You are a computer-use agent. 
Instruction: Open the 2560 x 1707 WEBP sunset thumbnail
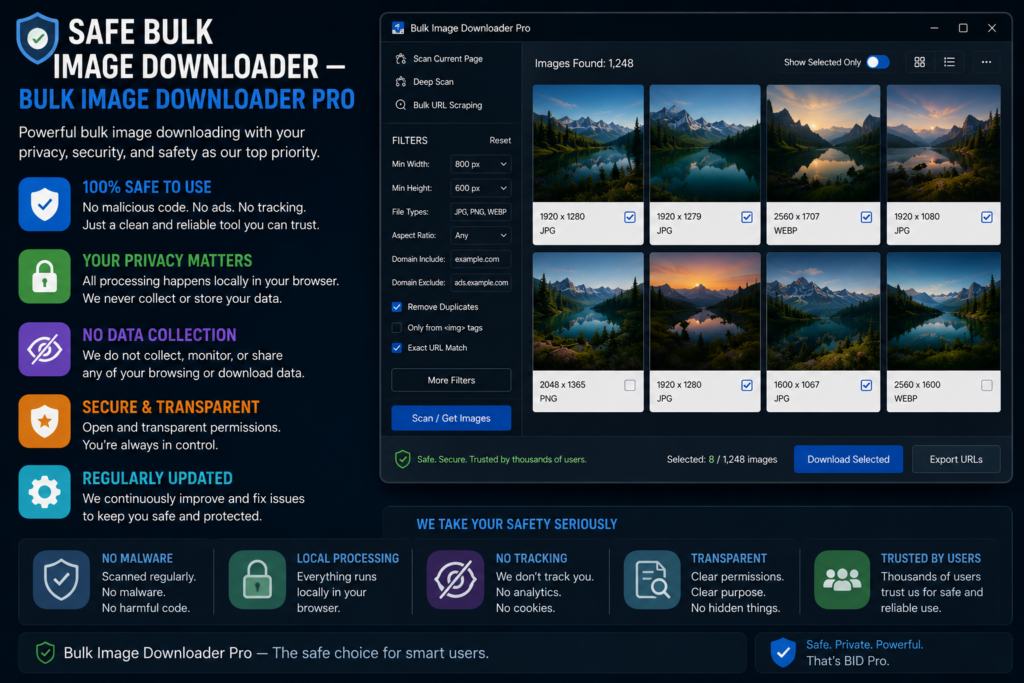(823, 143)
